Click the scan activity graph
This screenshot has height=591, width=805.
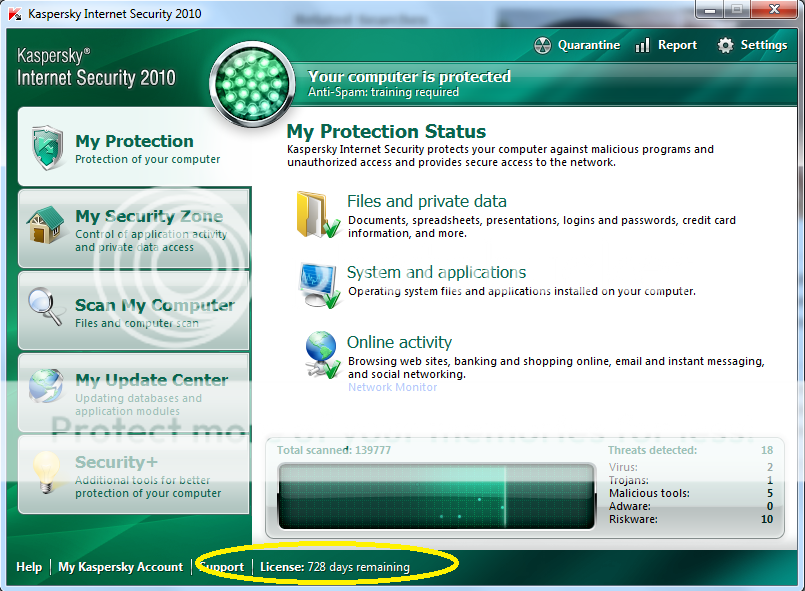pyautogui.click(x=436, y=497)
